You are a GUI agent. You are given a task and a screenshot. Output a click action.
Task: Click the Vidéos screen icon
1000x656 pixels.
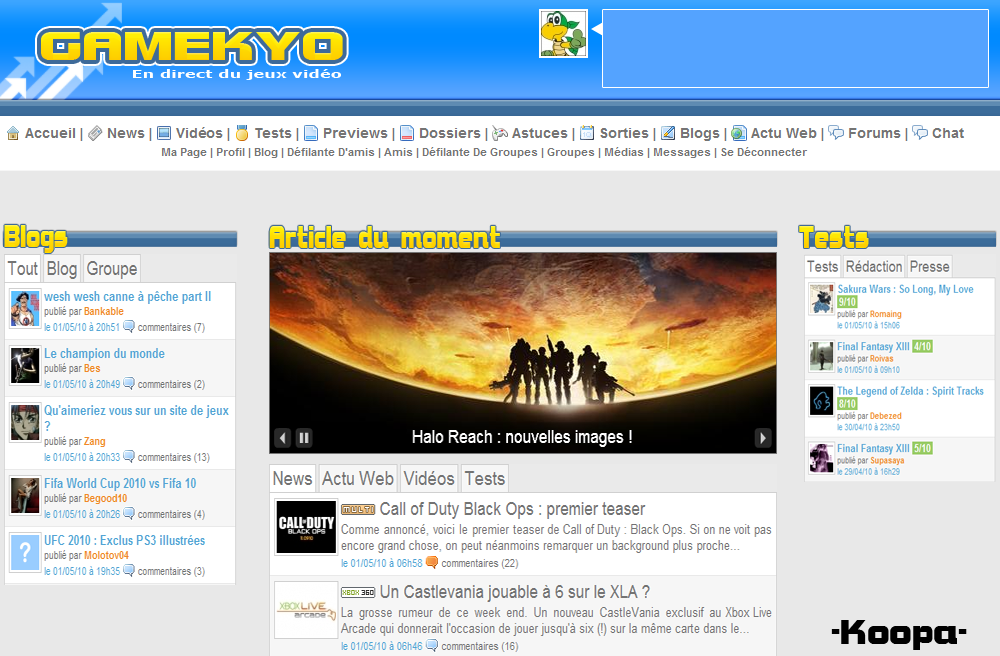tap(164, 133)
